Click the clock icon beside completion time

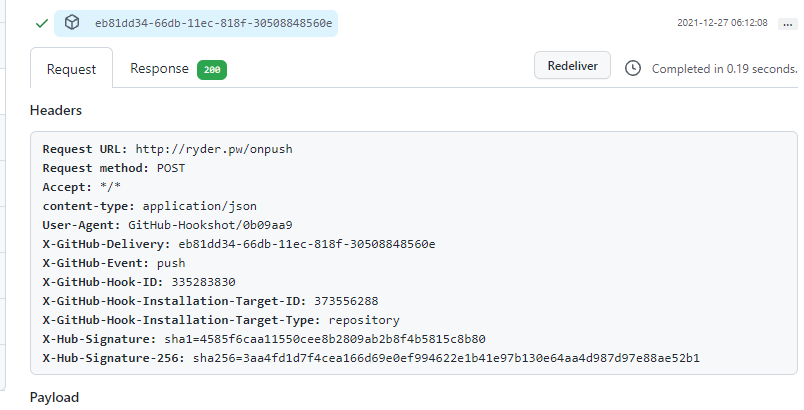click(x=632, y=68)
